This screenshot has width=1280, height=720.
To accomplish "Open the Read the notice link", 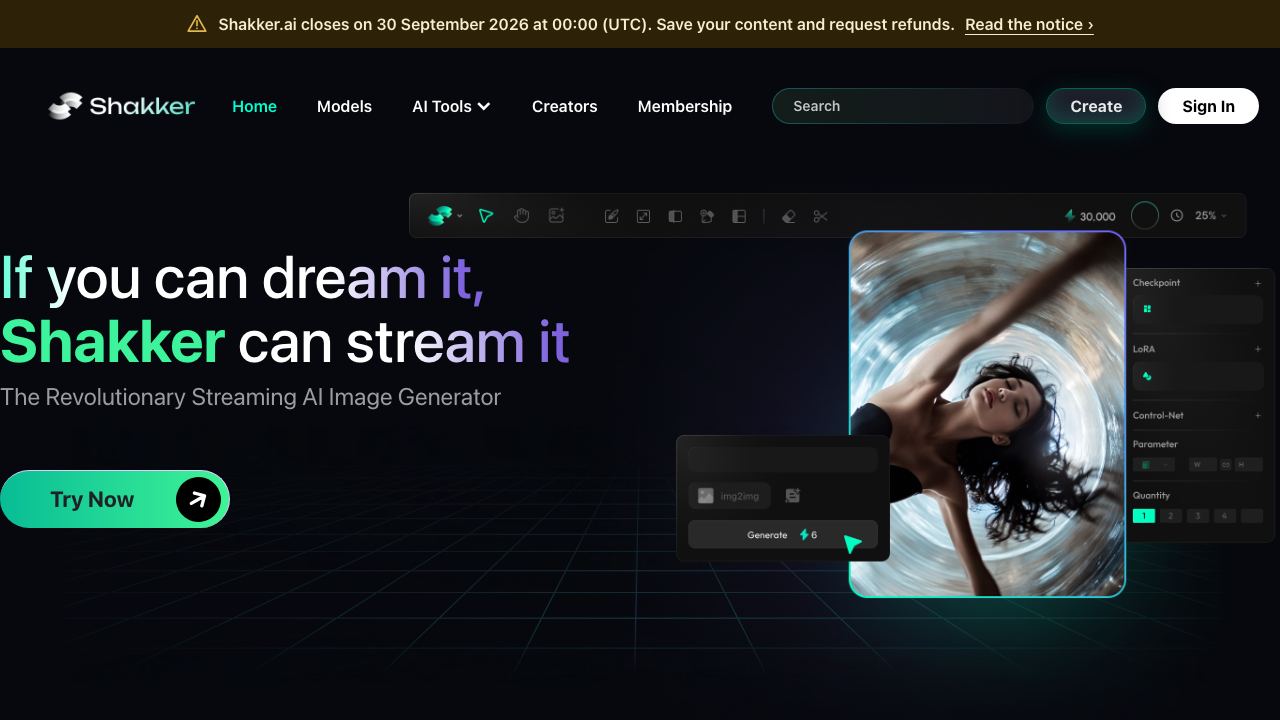I will pyautogui.click(x=1029, y=24).
